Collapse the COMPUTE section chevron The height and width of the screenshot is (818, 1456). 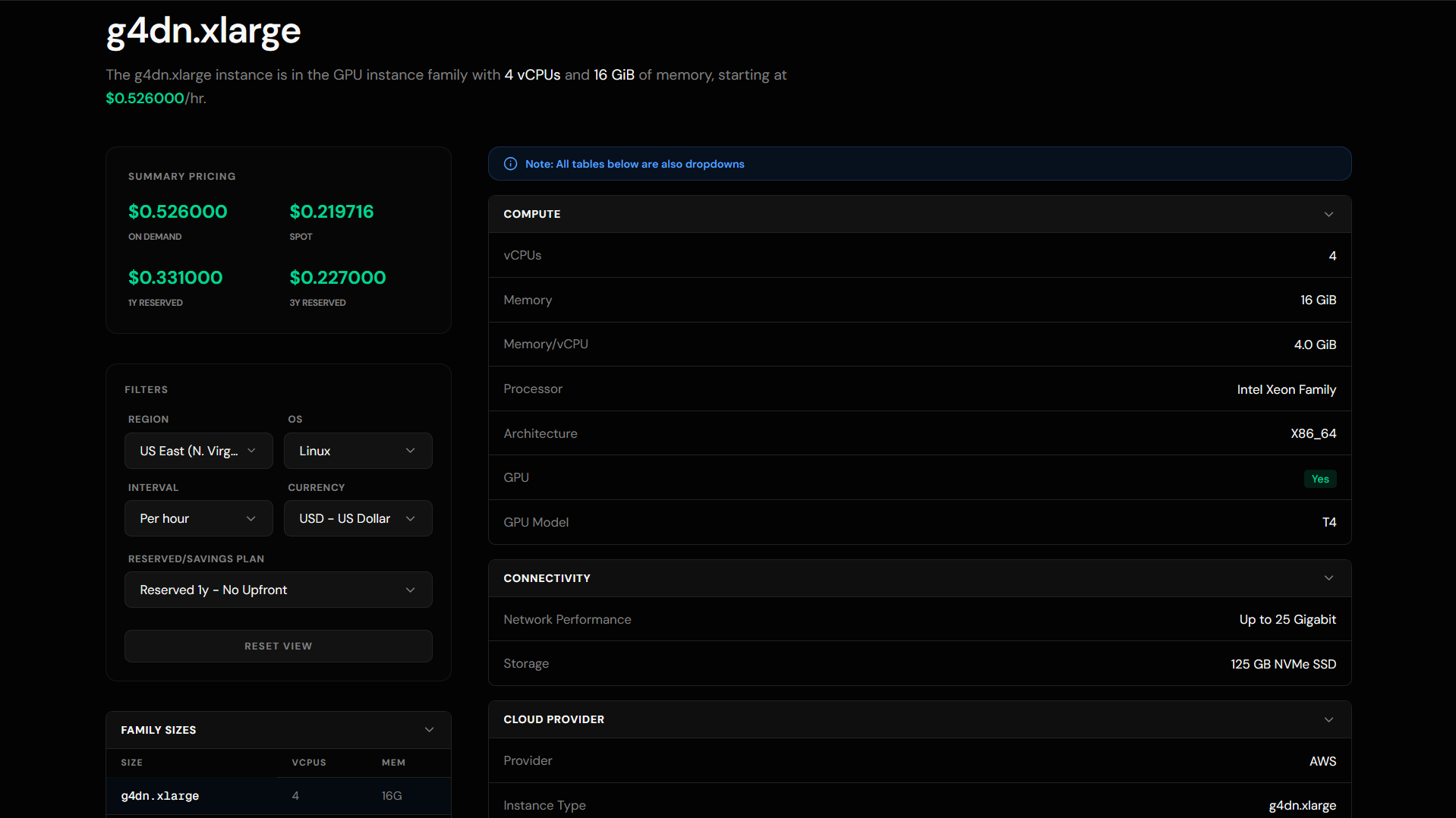(x=1328, y=214)
